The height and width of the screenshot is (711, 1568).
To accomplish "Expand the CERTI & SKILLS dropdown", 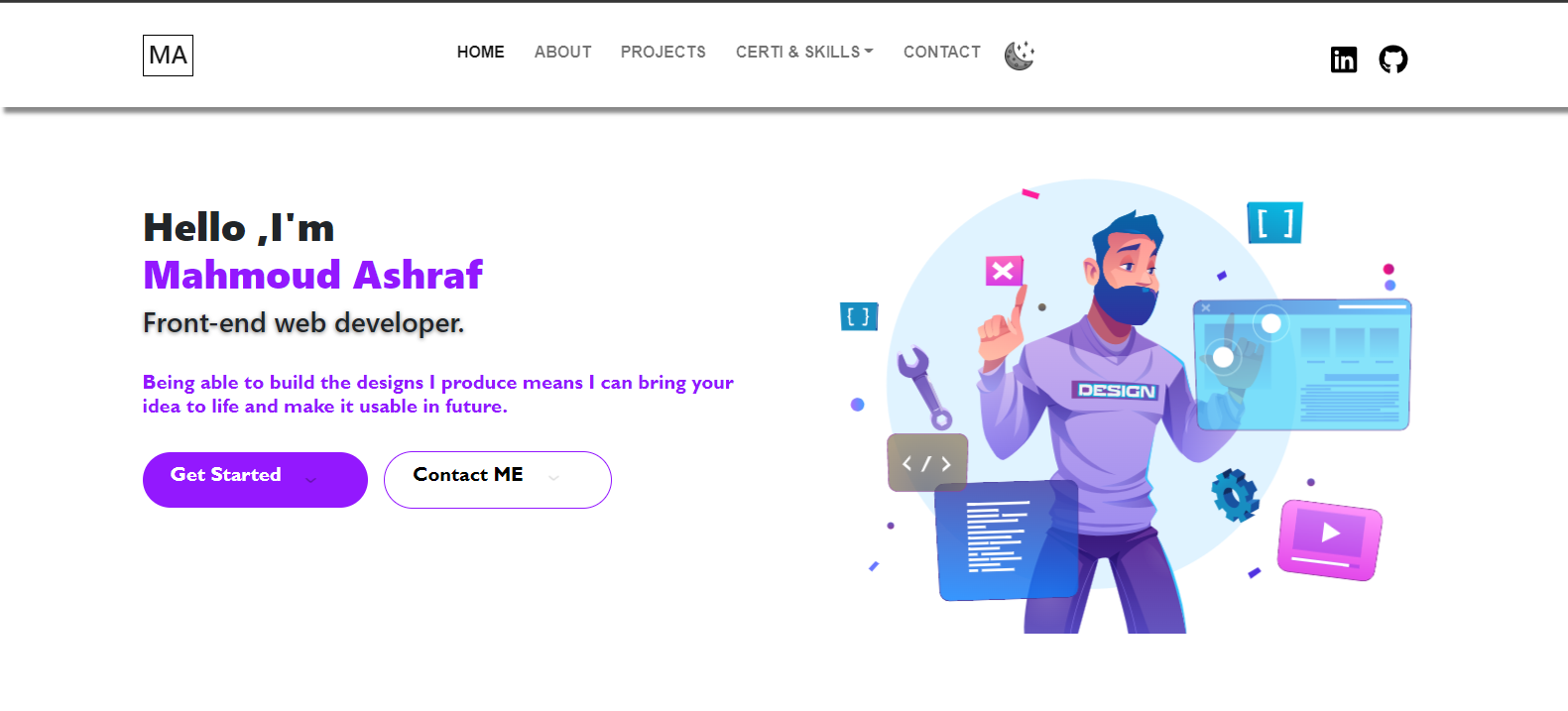I will tap(804, 53).
